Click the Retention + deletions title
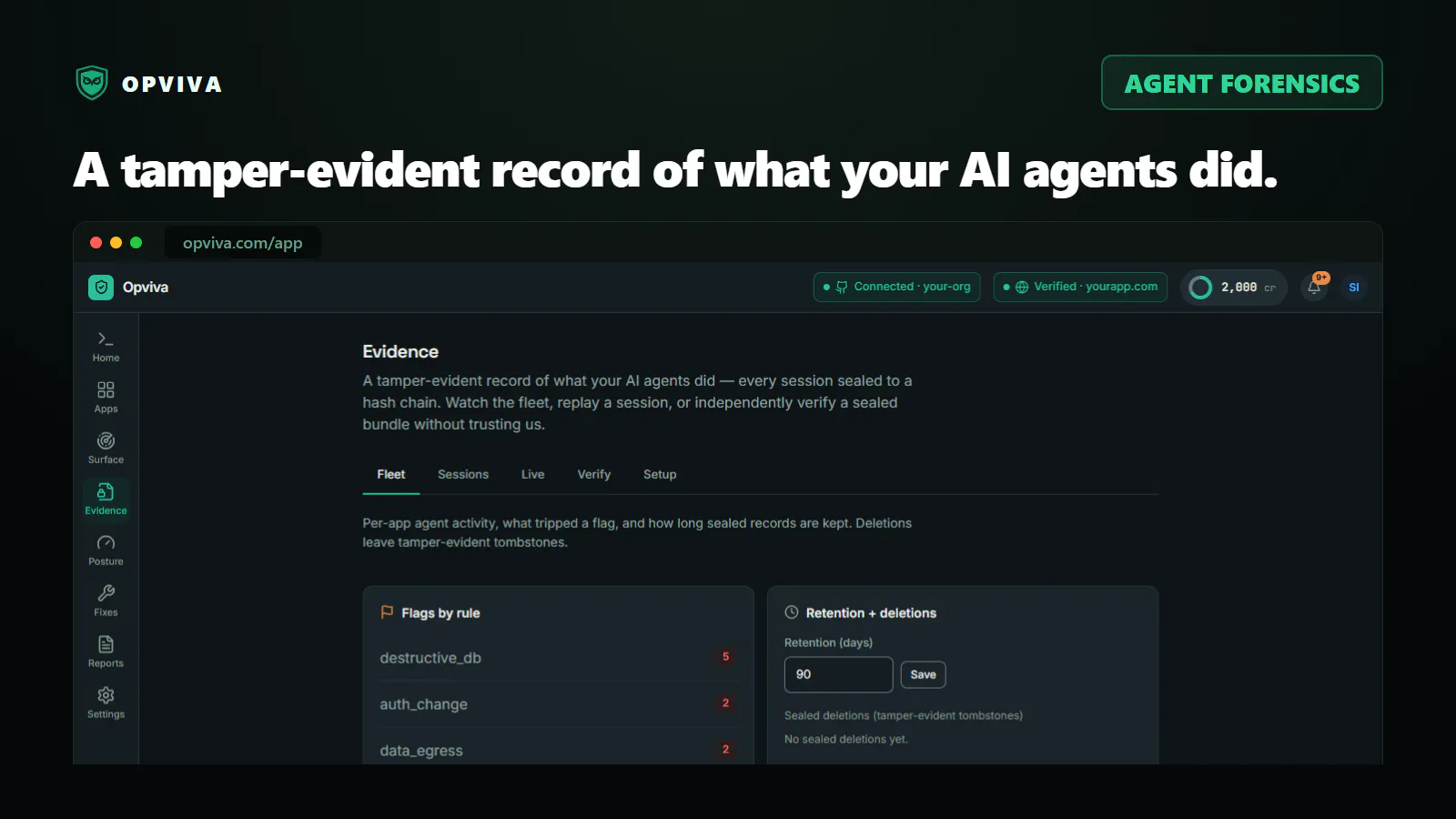 (x=871, y=613)
